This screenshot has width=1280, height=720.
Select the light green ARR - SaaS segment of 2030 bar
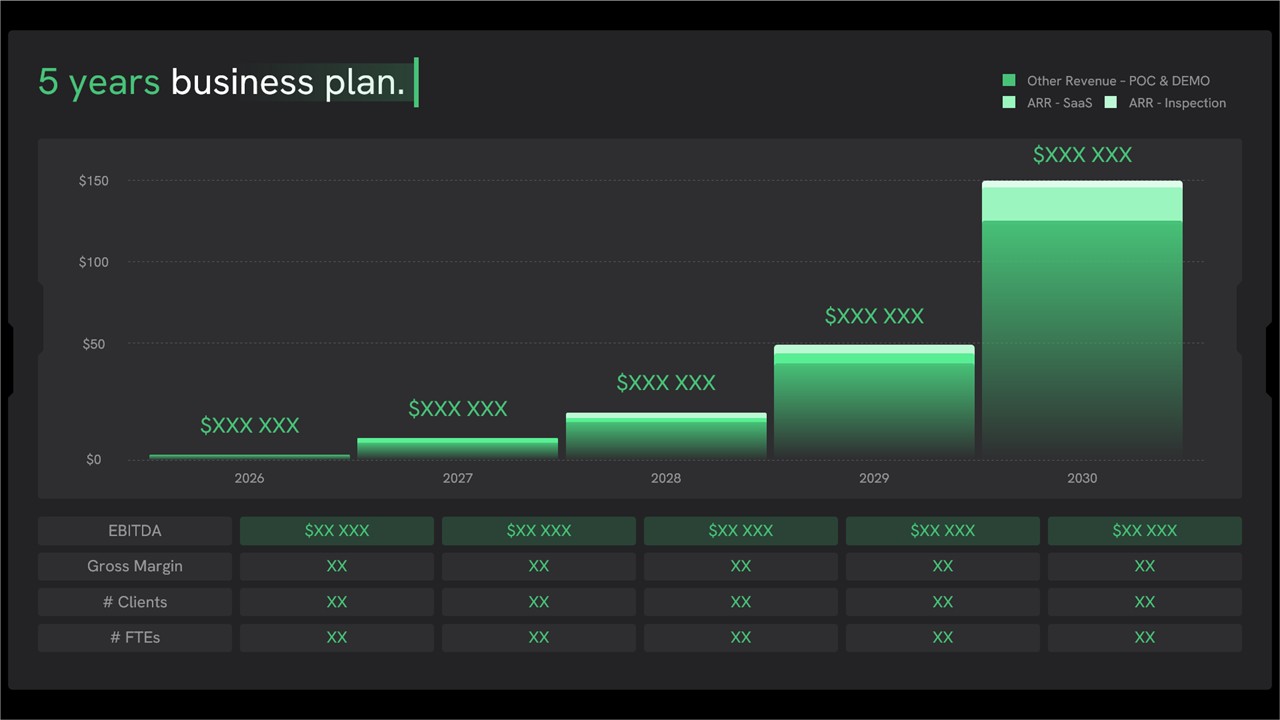1082,204
